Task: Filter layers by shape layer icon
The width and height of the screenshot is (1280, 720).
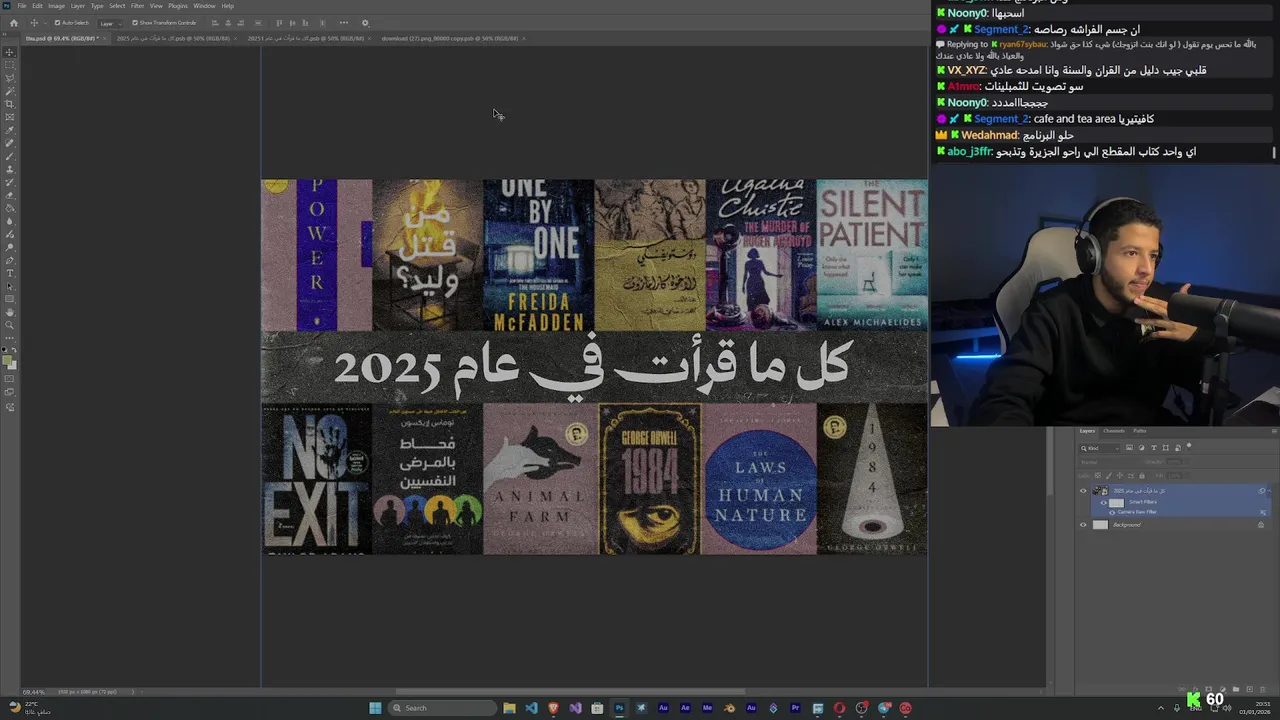Action: (1166, 448)
